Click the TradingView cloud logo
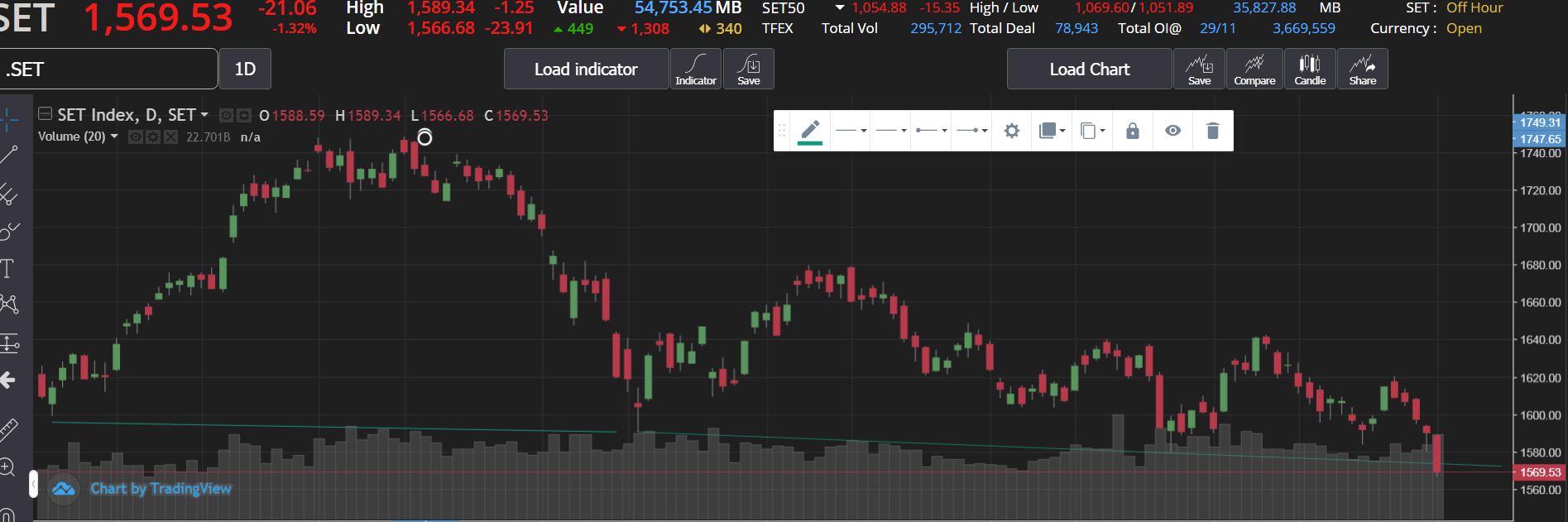The height and width of the screenshot is (522, 1568). 64,489
